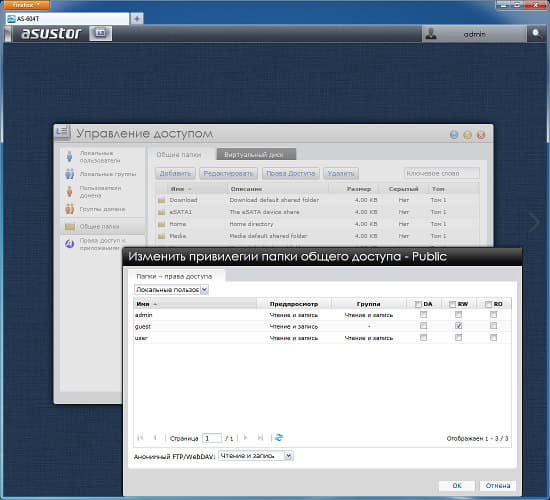550x500 pixels.
Task: Click the Group column header
Action: pos(368,304)
